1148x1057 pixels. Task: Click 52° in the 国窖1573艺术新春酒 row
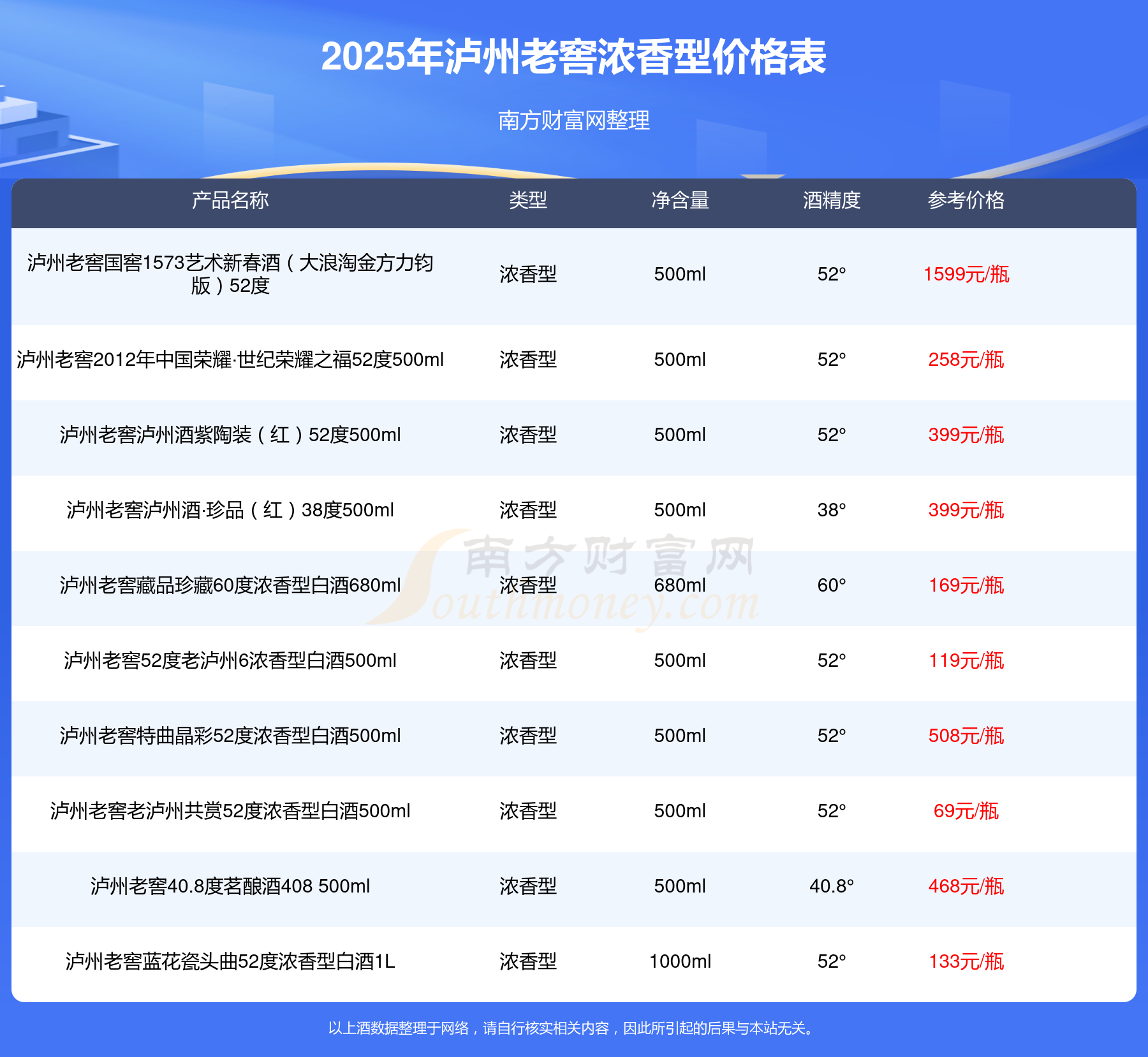(x=832, y=274)
